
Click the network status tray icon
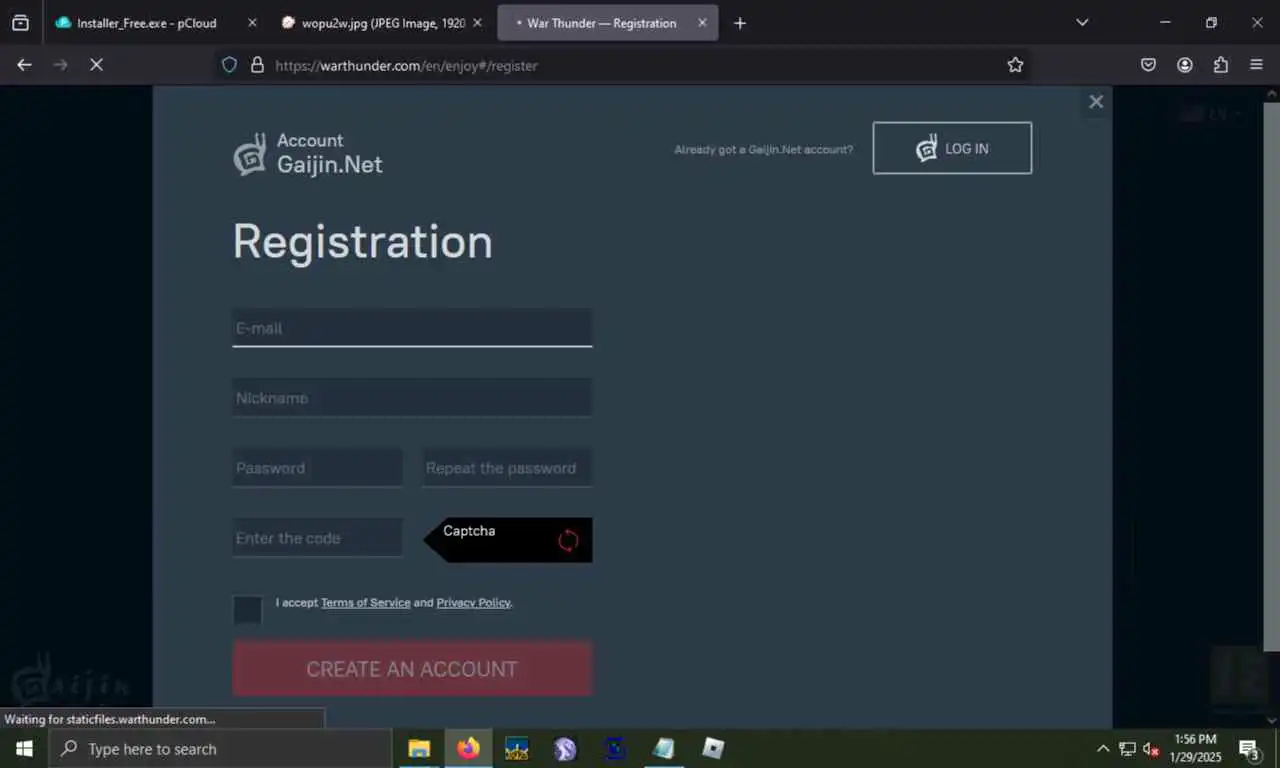pyautogui.click(x=1128, y=749)
